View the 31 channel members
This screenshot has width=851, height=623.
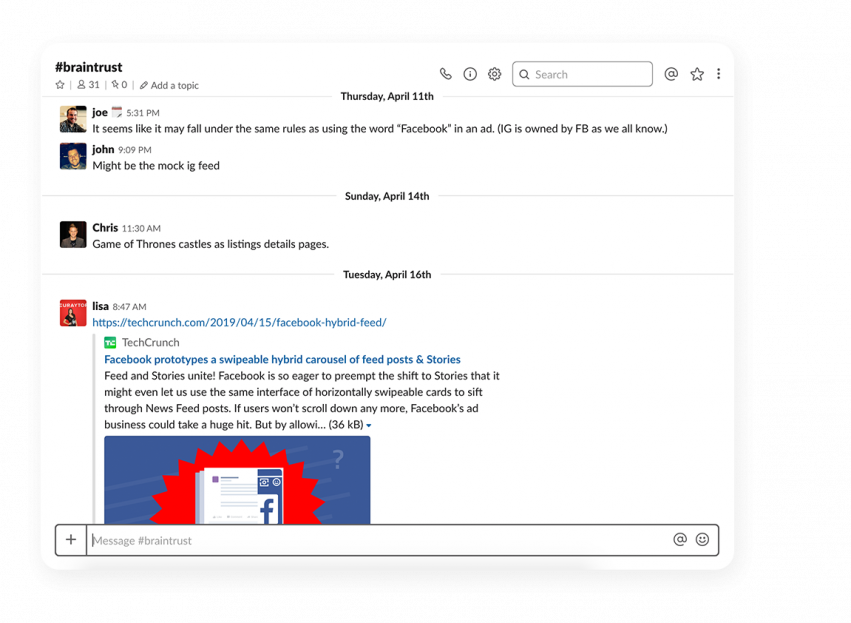[88, 85]
